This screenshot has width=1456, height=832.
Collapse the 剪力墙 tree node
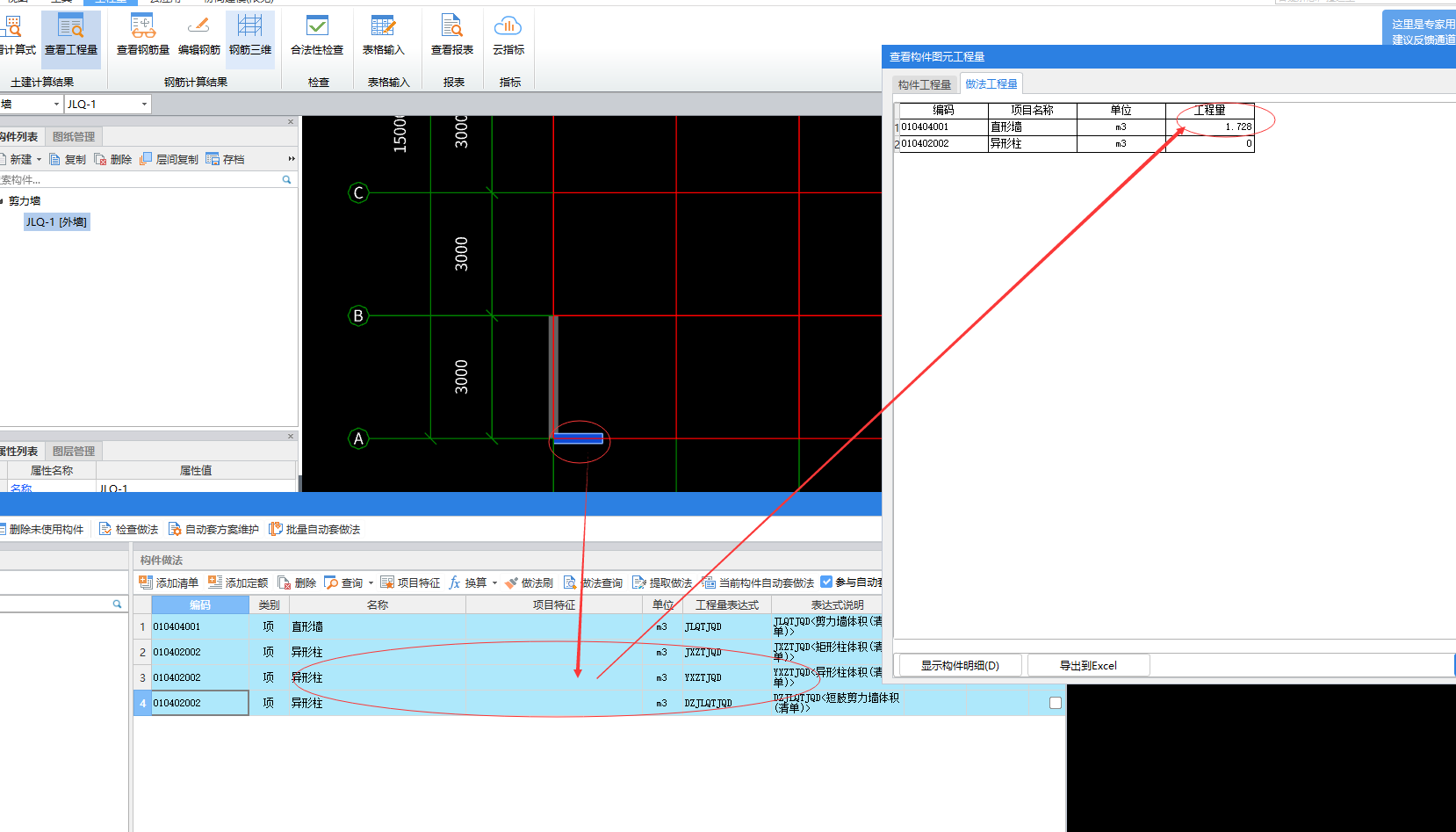(3, 201)
